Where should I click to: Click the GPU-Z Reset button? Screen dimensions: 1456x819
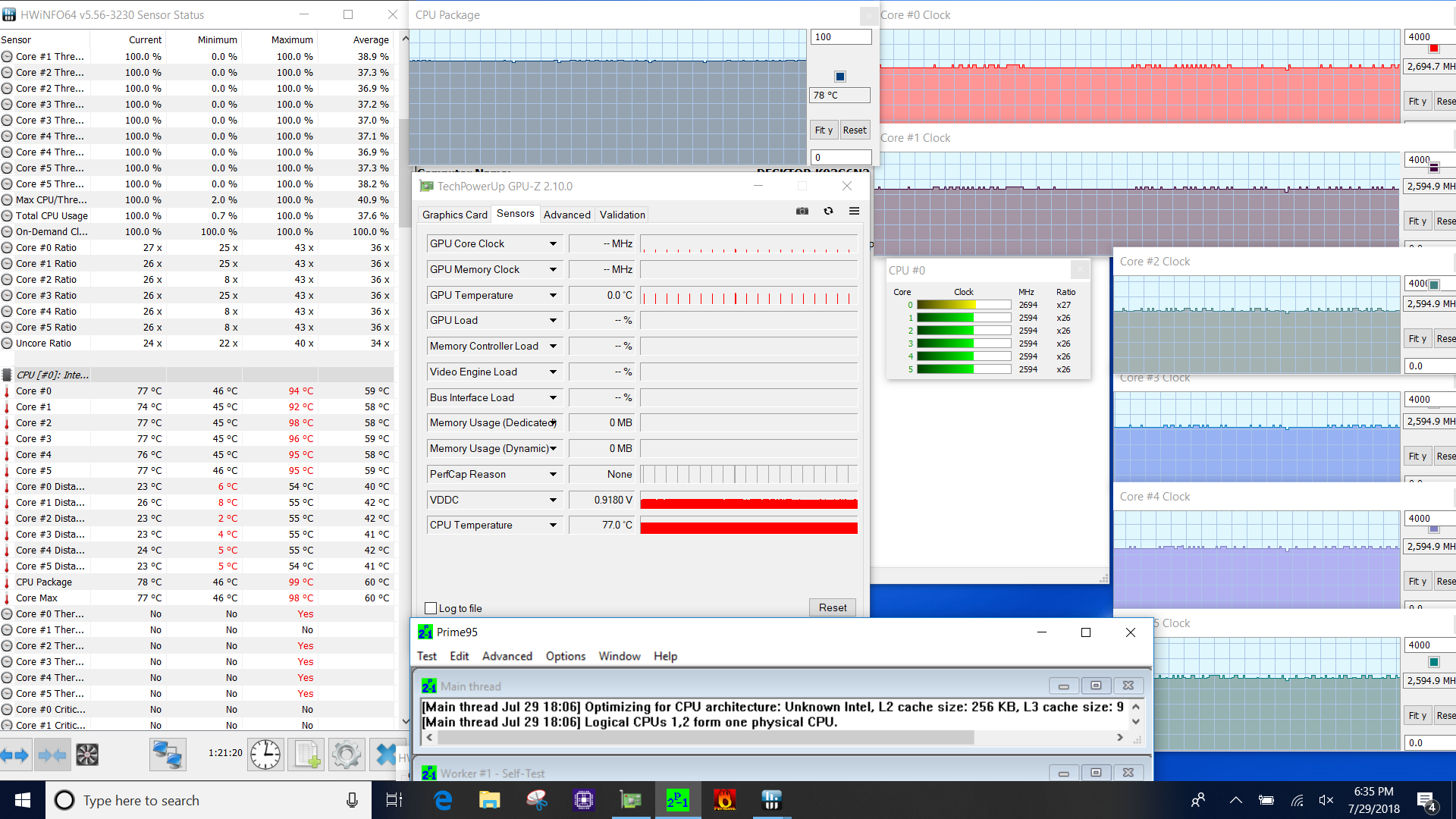click(x=832, y=607)
